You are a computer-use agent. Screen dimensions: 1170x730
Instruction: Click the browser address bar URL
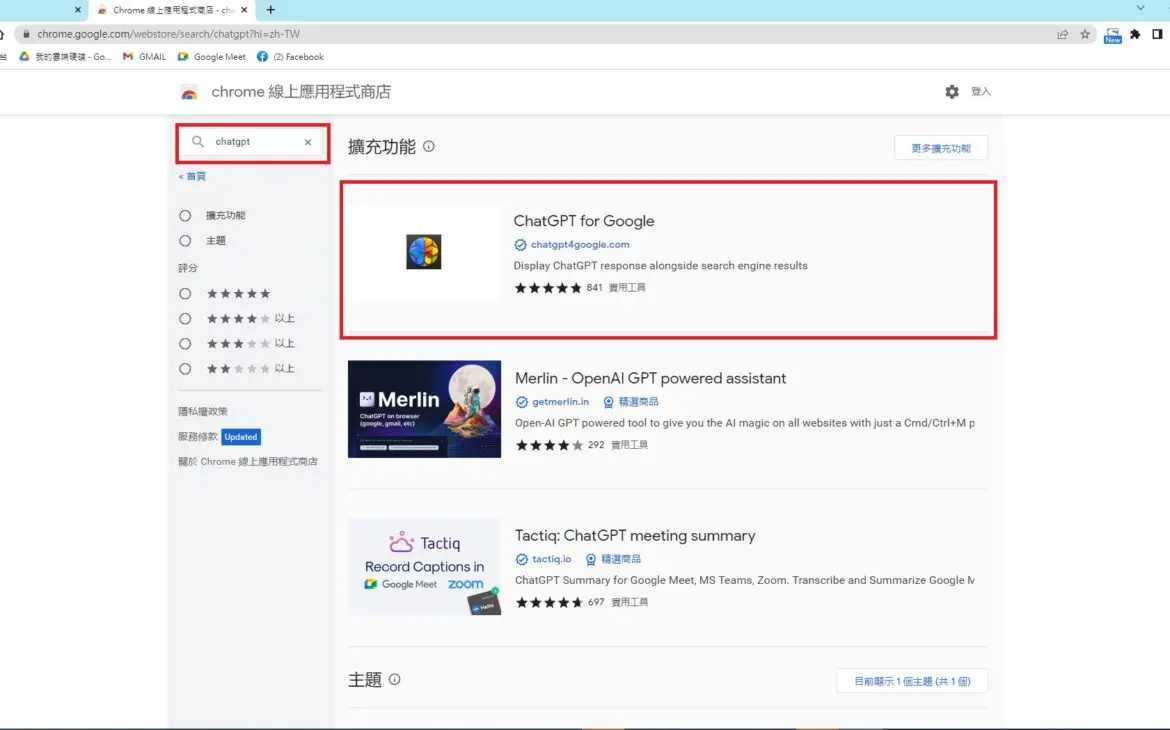pos(169,34)
